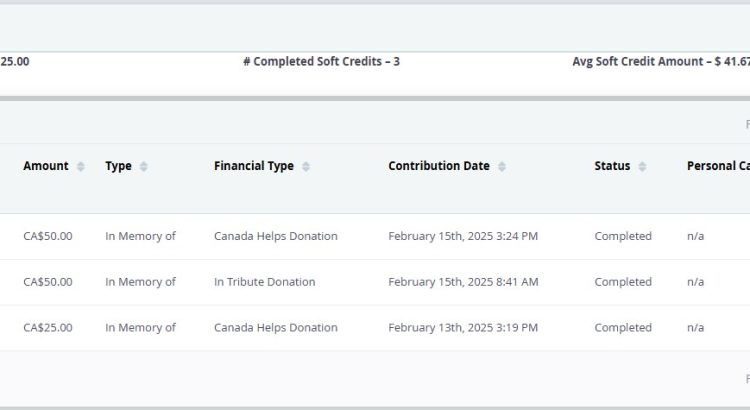This screenshot has height=410, width=750.
Task: Select the Status column header label
Action: tap(612, 166)
